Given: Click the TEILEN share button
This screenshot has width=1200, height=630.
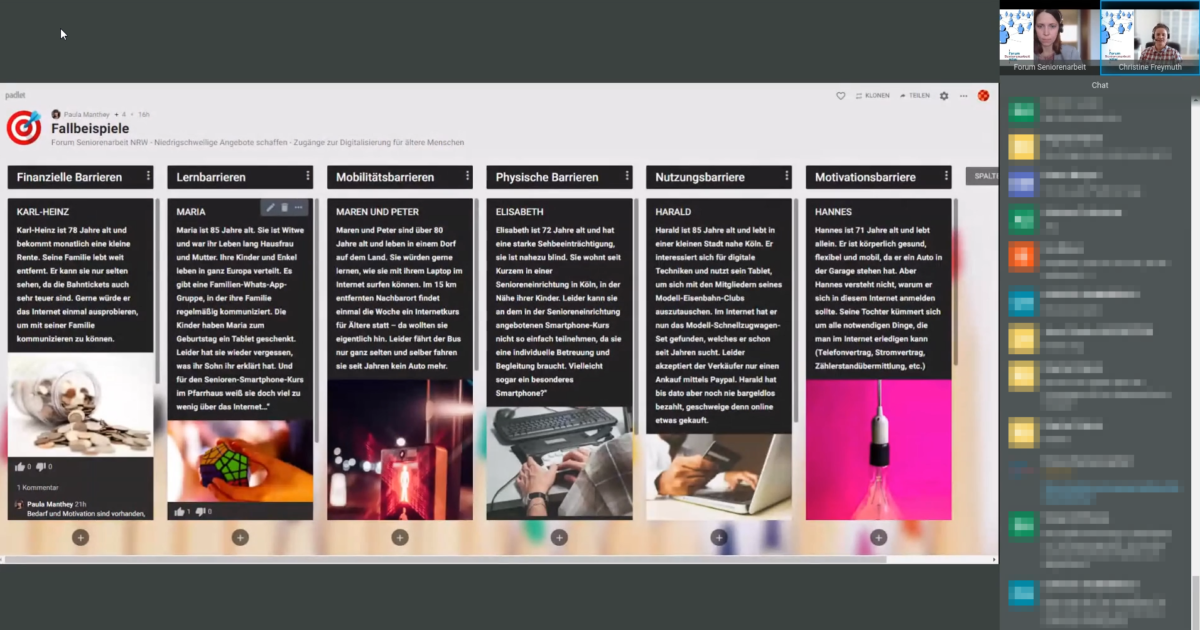Looking at the screenshot, I should (915, 96).
